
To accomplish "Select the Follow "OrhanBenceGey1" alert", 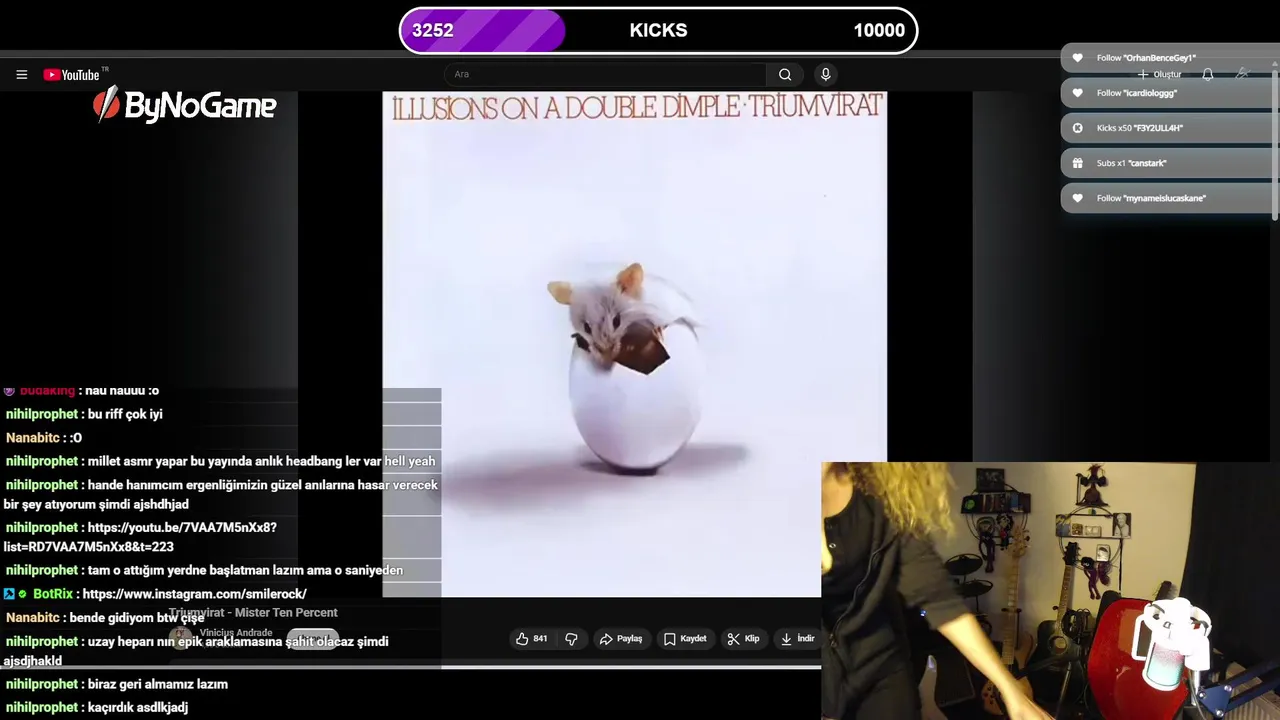I will coord(1168,58).
